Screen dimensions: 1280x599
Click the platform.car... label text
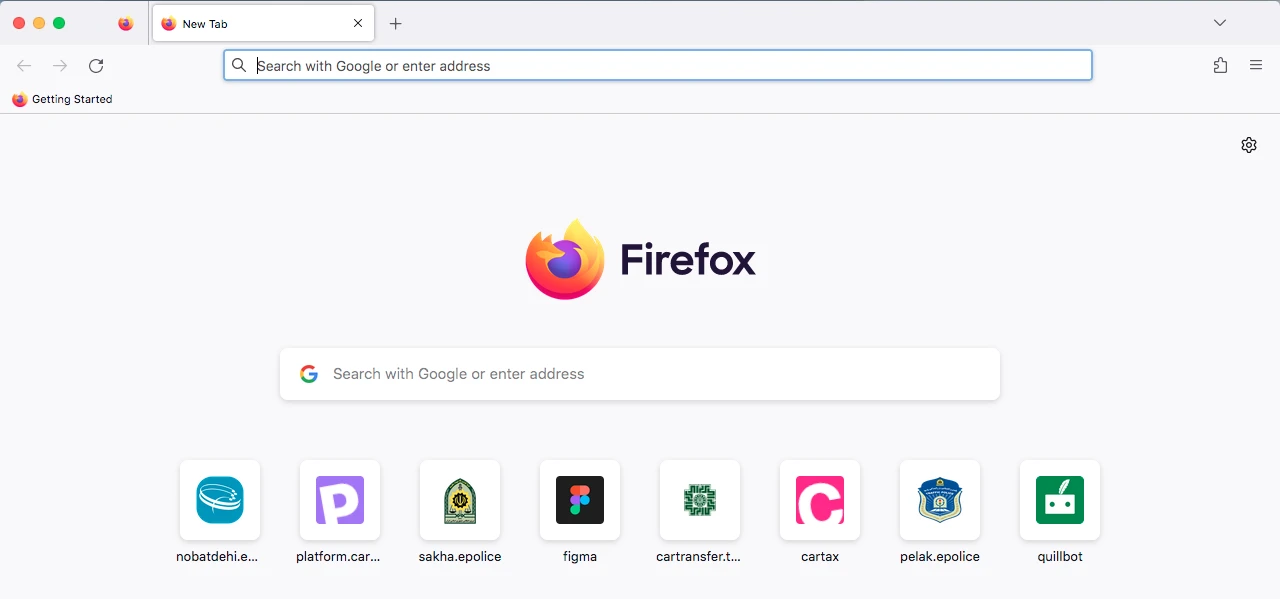click(338, 557)
